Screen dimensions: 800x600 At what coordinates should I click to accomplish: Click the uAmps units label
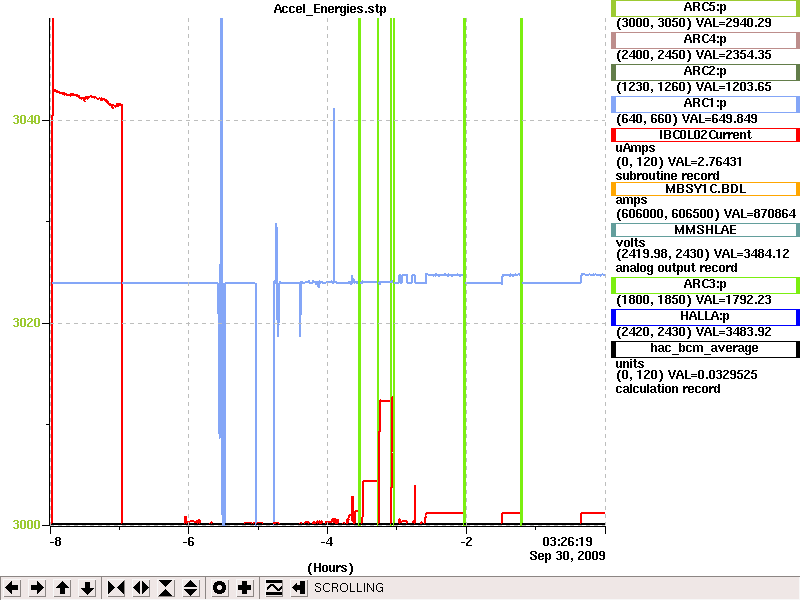(635, 148)
